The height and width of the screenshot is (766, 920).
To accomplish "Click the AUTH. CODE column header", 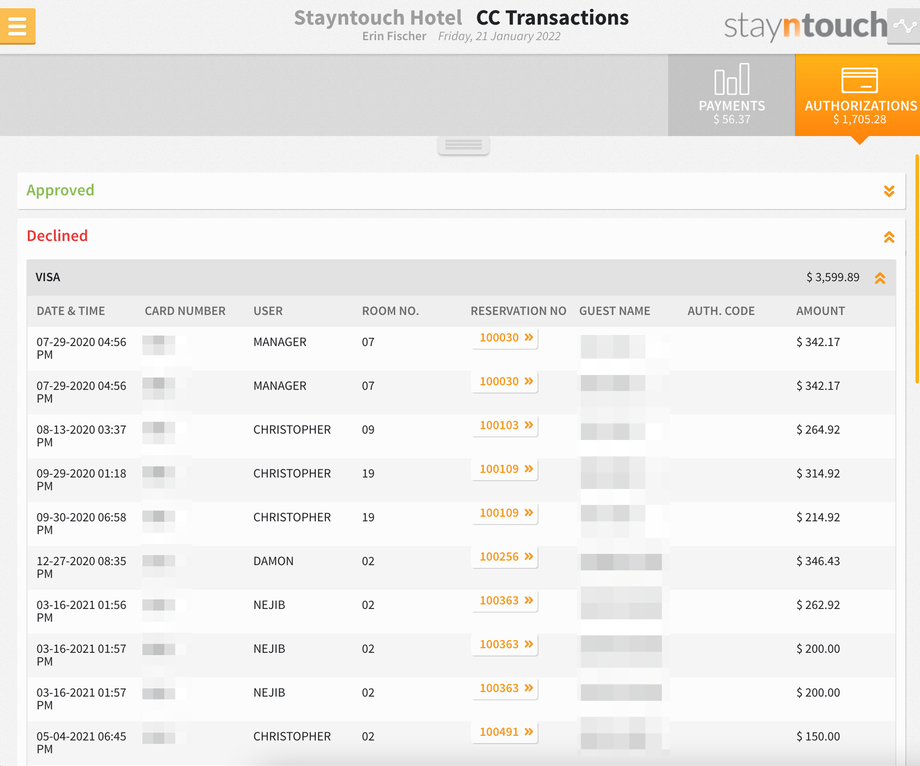I will point(721,311).
